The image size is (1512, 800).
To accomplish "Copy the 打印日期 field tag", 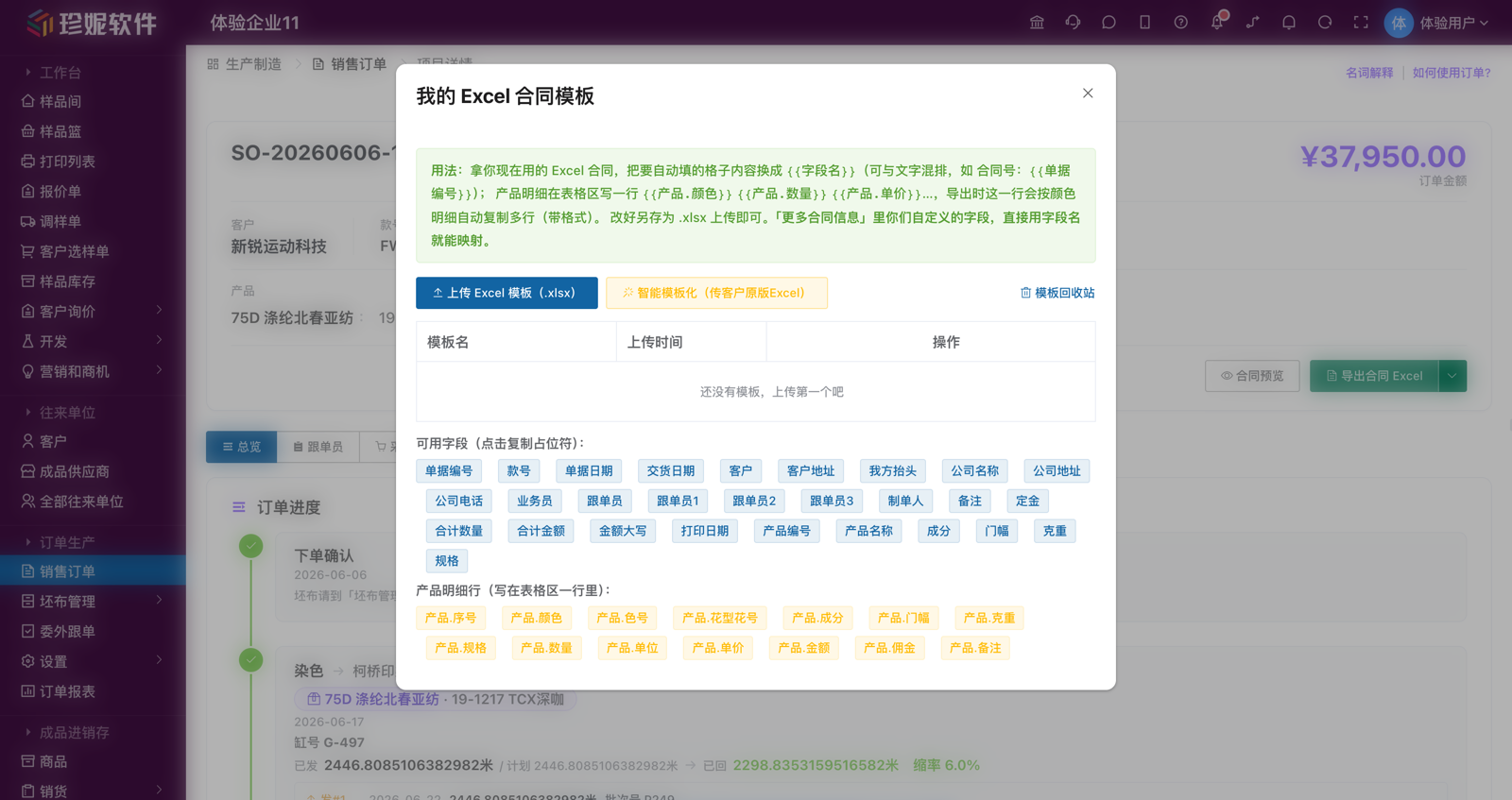I will 705,532.
